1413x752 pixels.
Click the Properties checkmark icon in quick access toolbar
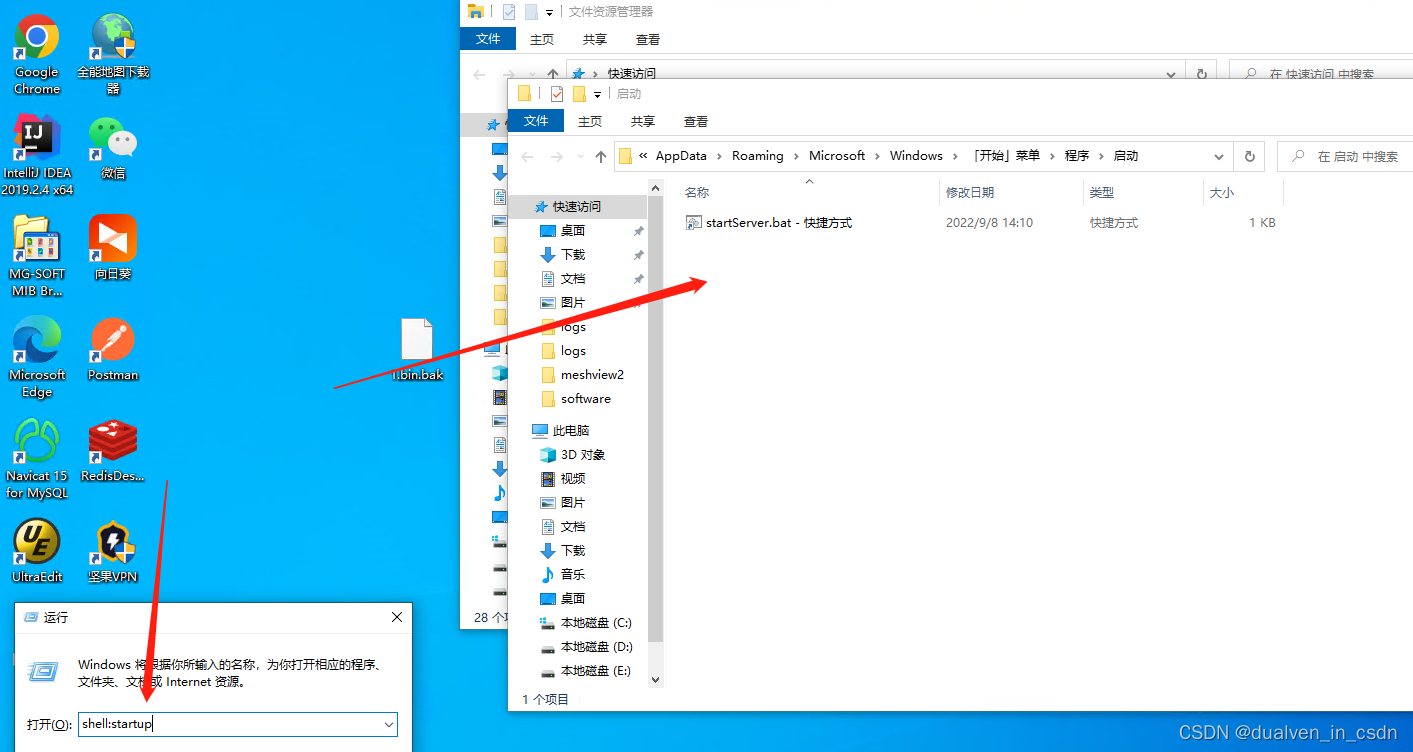tap(557, 93)
